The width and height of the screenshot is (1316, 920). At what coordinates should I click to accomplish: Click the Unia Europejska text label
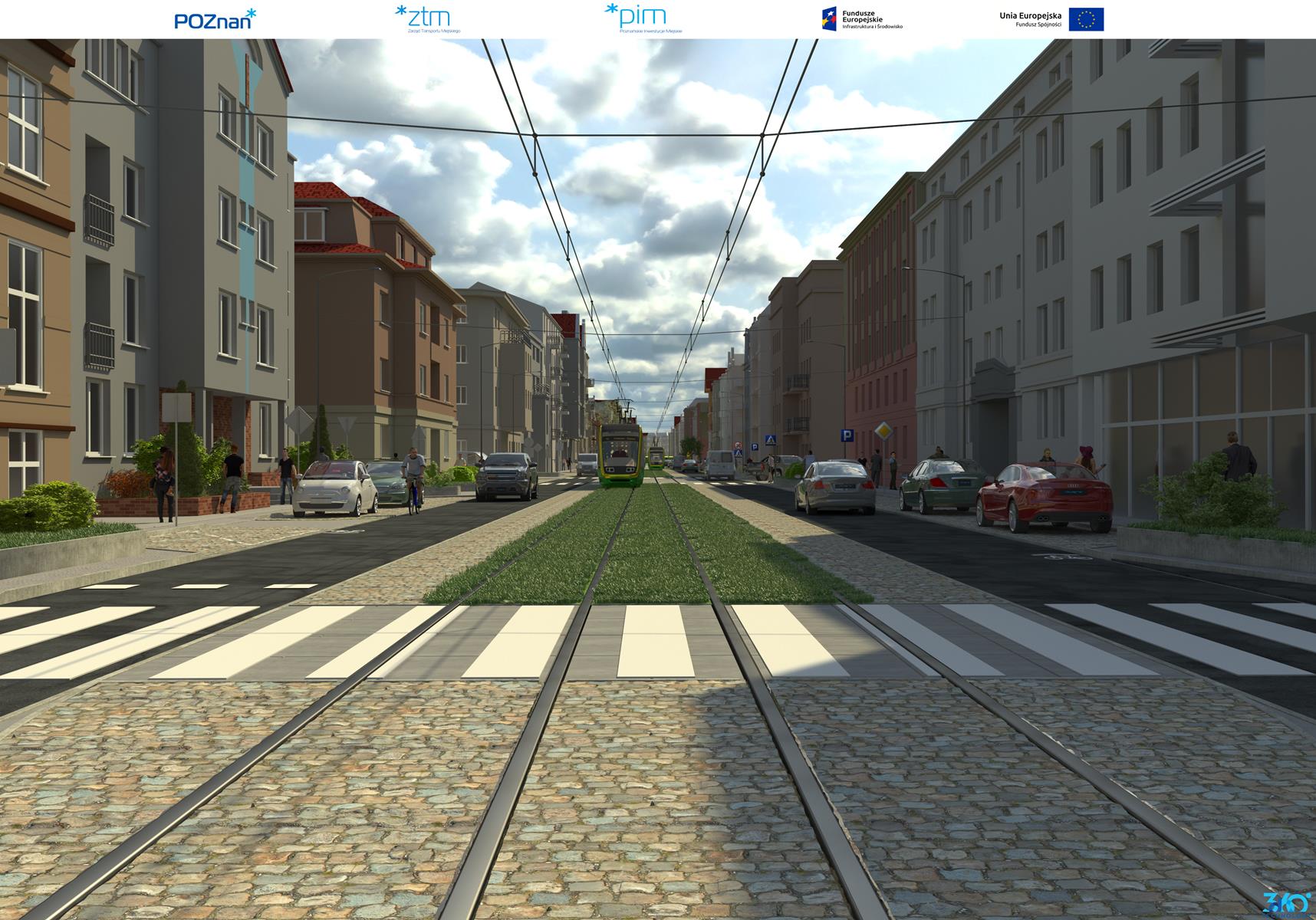1030,15
